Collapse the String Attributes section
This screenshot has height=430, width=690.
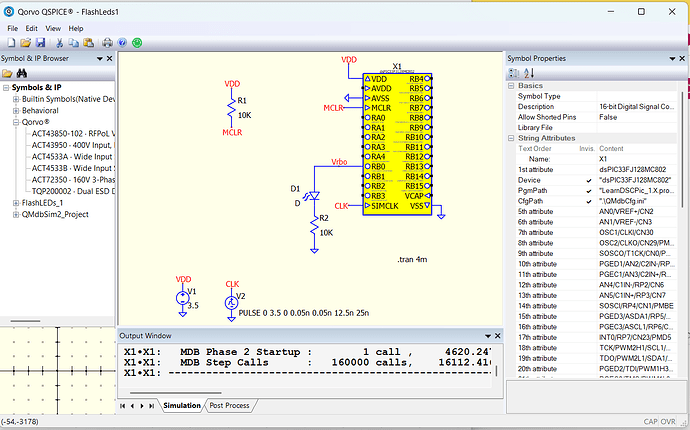click(x=511, y=138)
